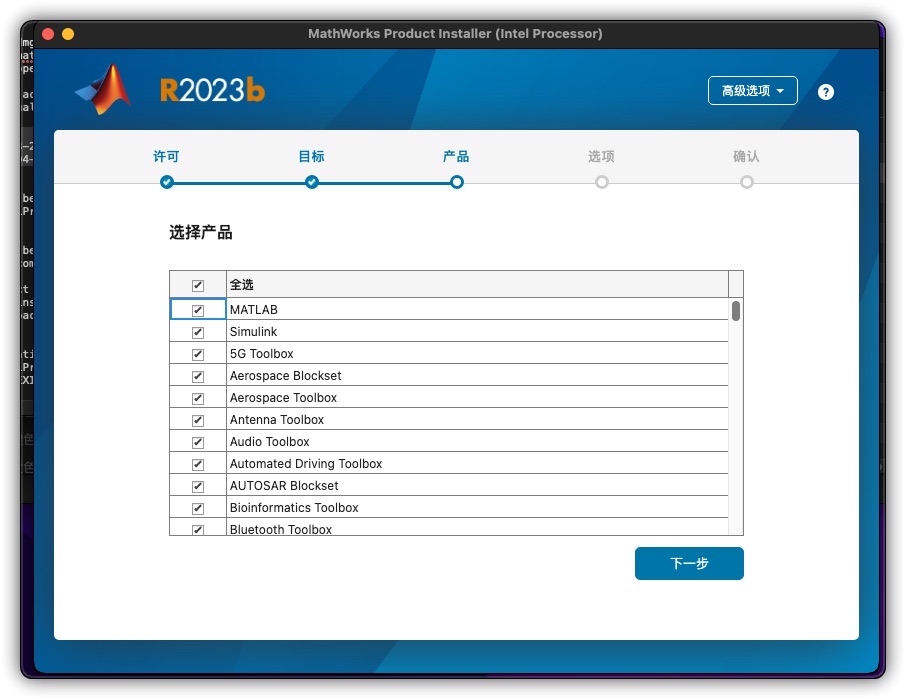Open the 高级选项 dropdown
The image size is (906, 699).
752,91
